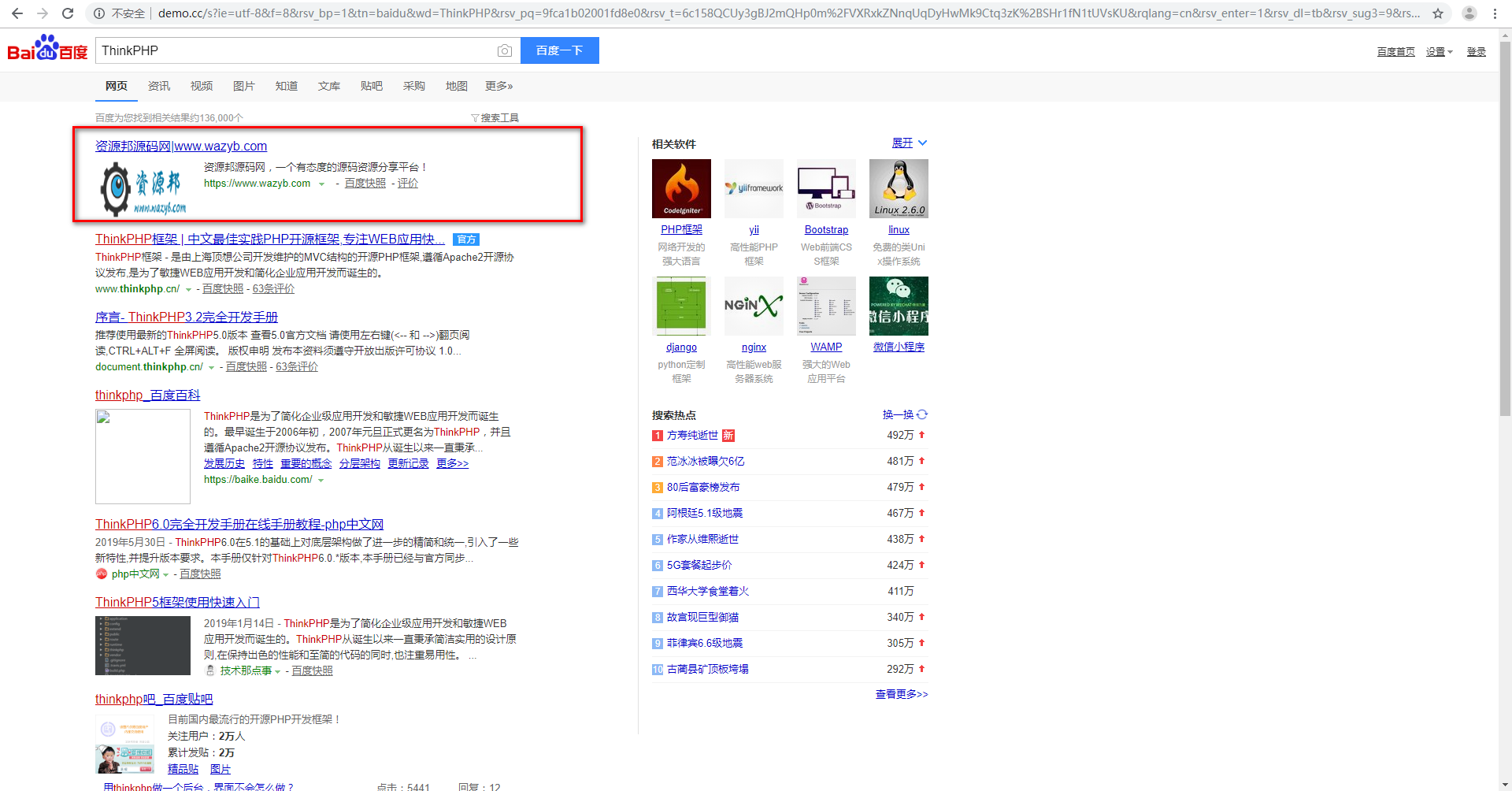The height and width of the screenshot is (791, 1512).
Task: Open the 微信小程序 thumbnail image
Action: pyautogui.click(x=899, y=306)
